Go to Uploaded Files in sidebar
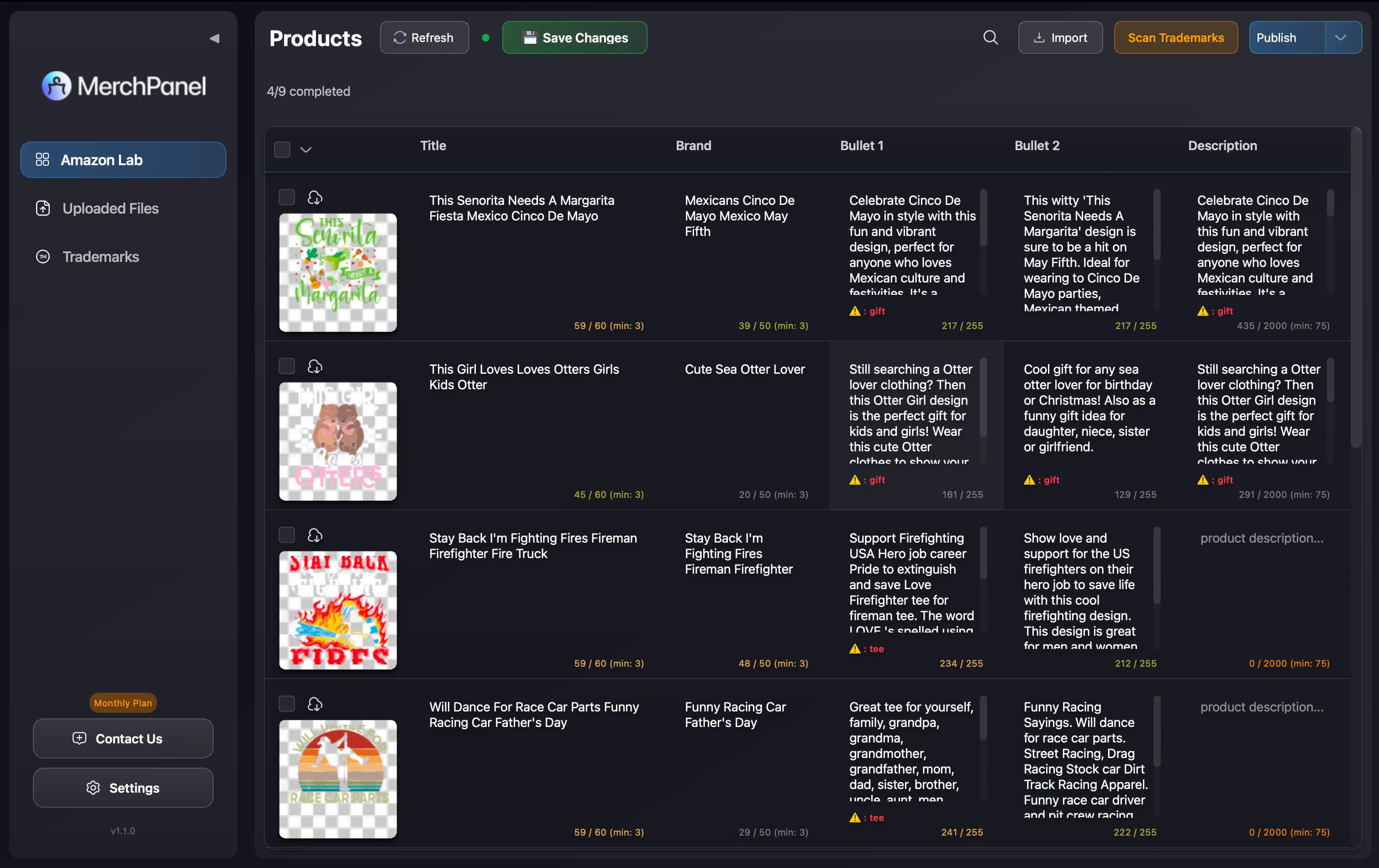This screenshot has width=1379, height=868. pyautogui.click(x=110, y=208)
